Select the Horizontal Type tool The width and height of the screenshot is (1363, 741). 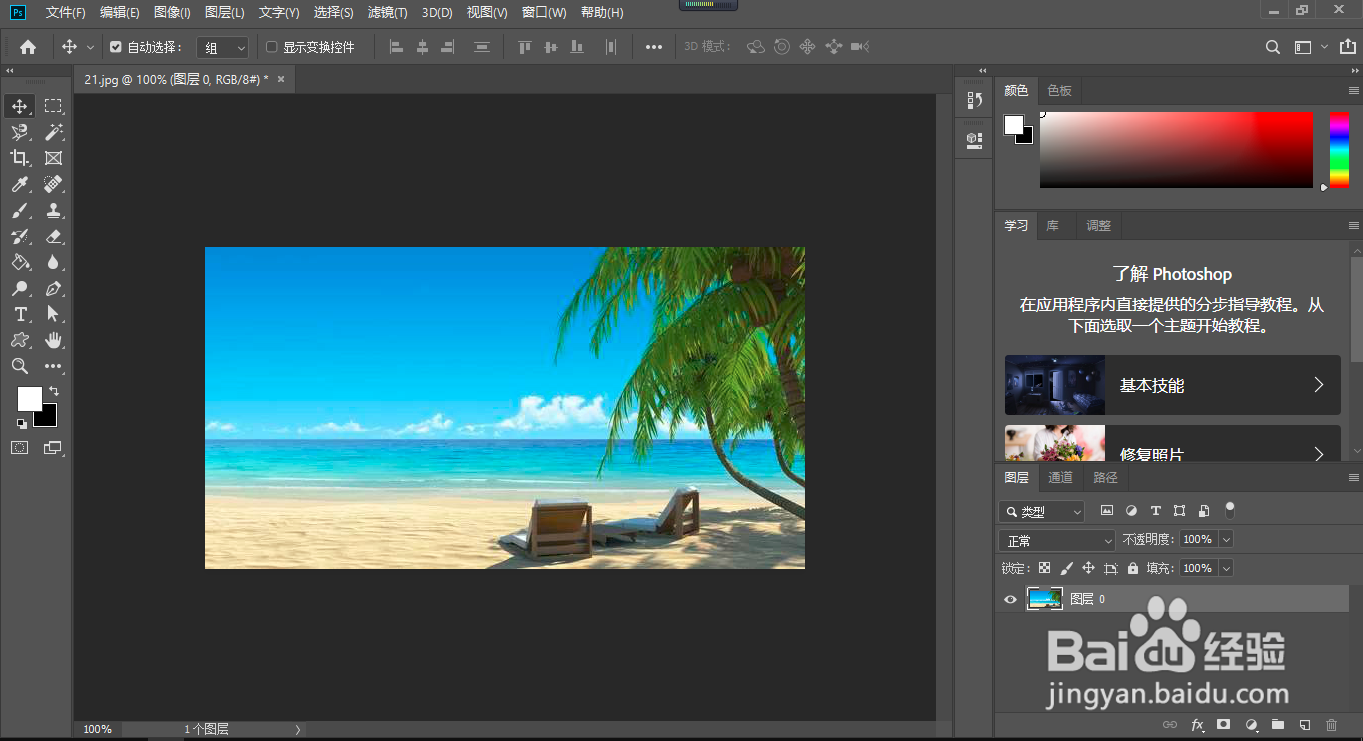pyautogui.click(x=19, y=314)
